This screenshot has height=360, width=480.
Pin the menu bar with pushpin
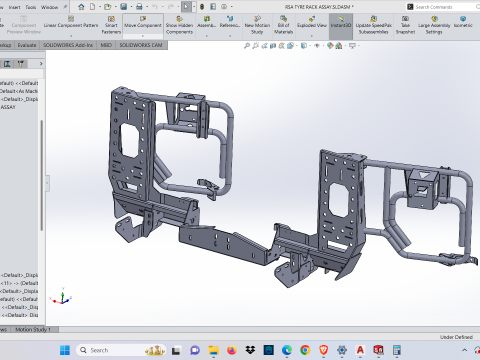[65, 7]
